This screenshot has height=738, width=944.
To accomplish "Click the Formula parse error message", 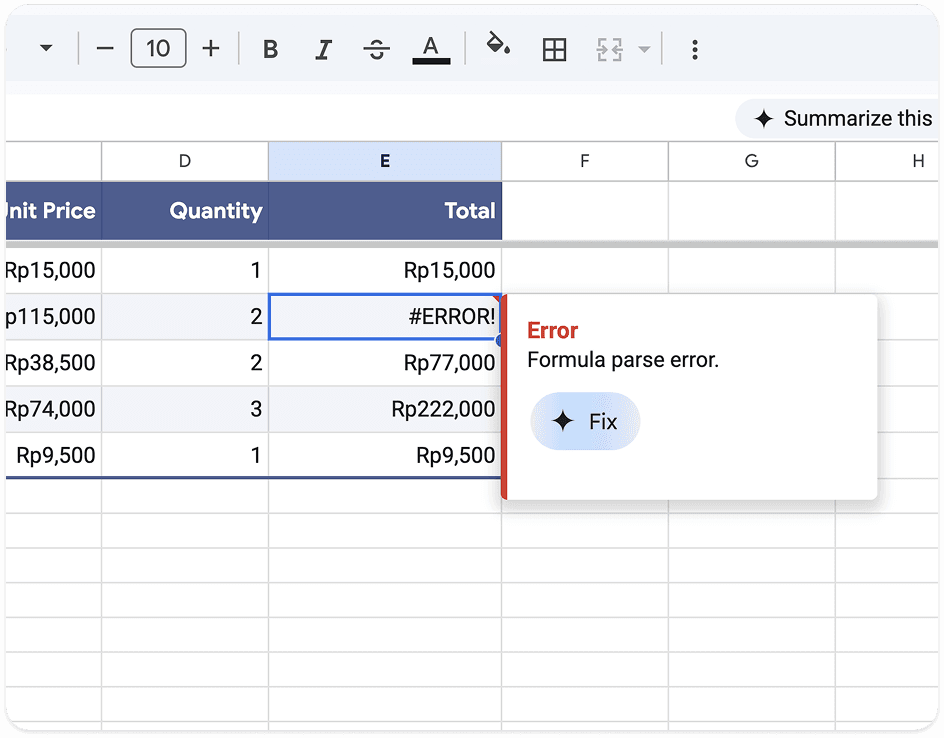I will [x=623, y=360].
